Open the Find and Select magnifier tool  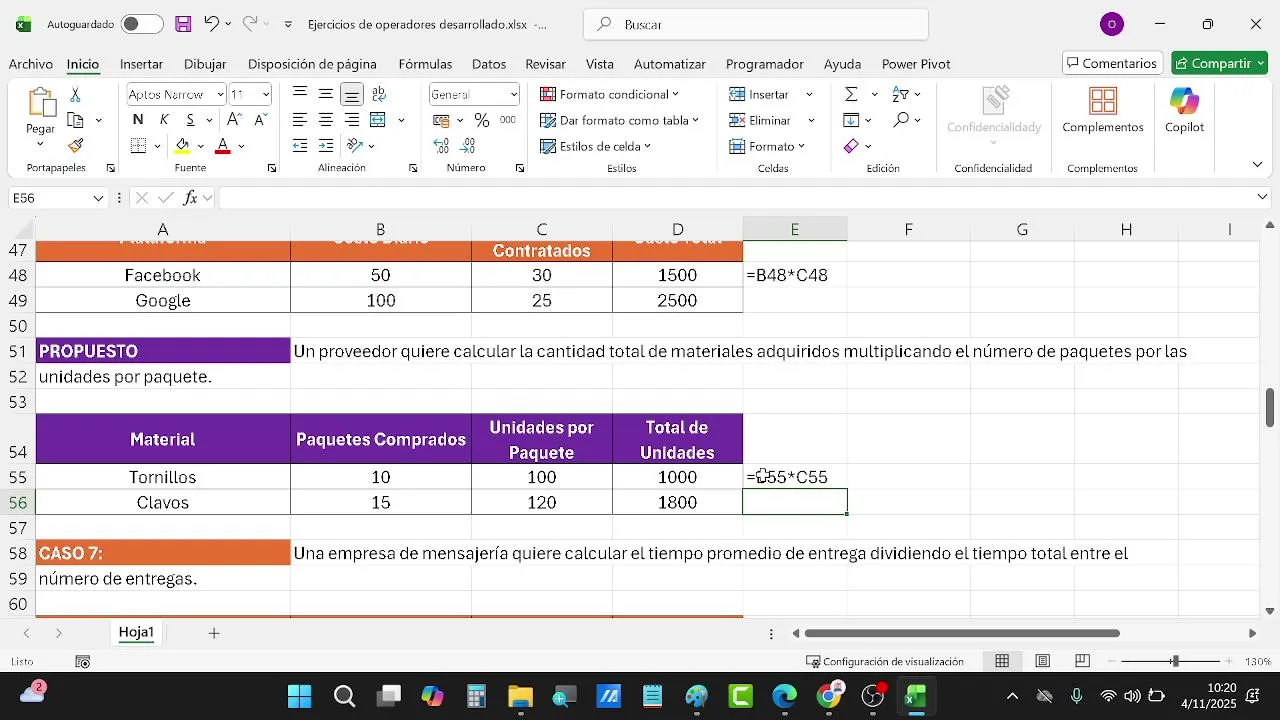coord(901,120)
